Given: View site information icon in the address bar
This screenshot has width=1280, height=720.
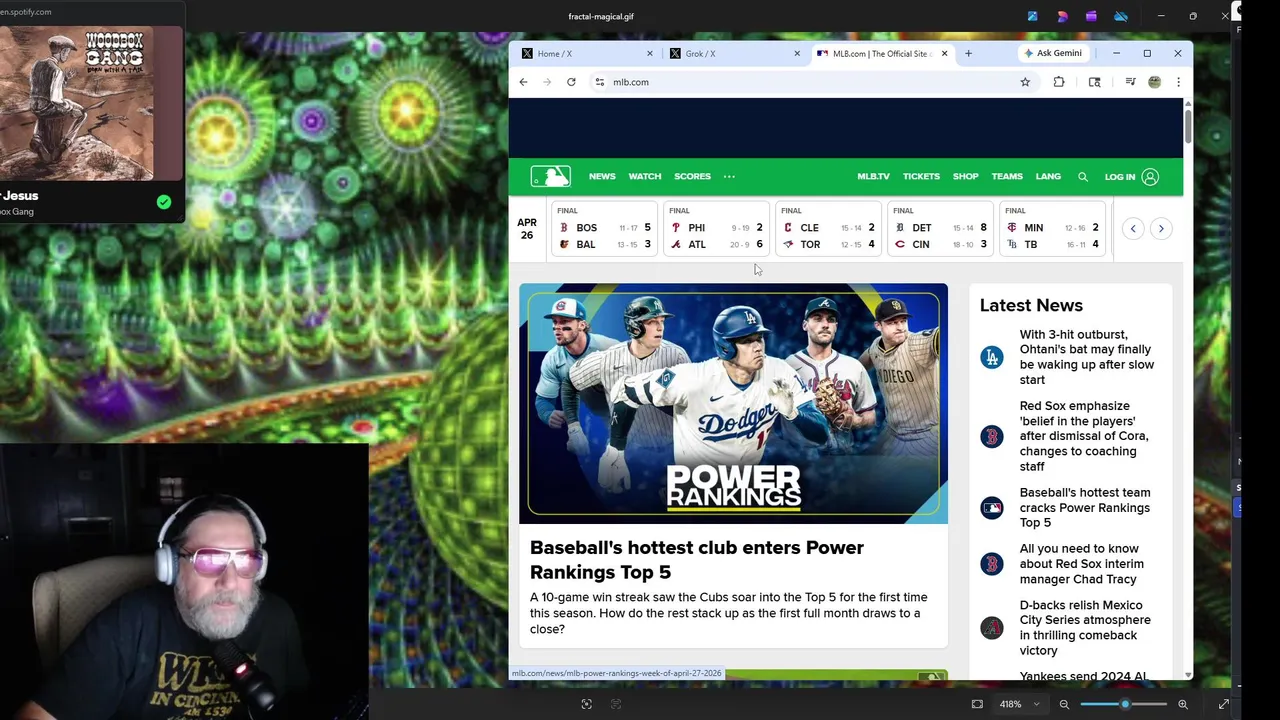Looking at the screenshot, I should [x=599, y=82].
